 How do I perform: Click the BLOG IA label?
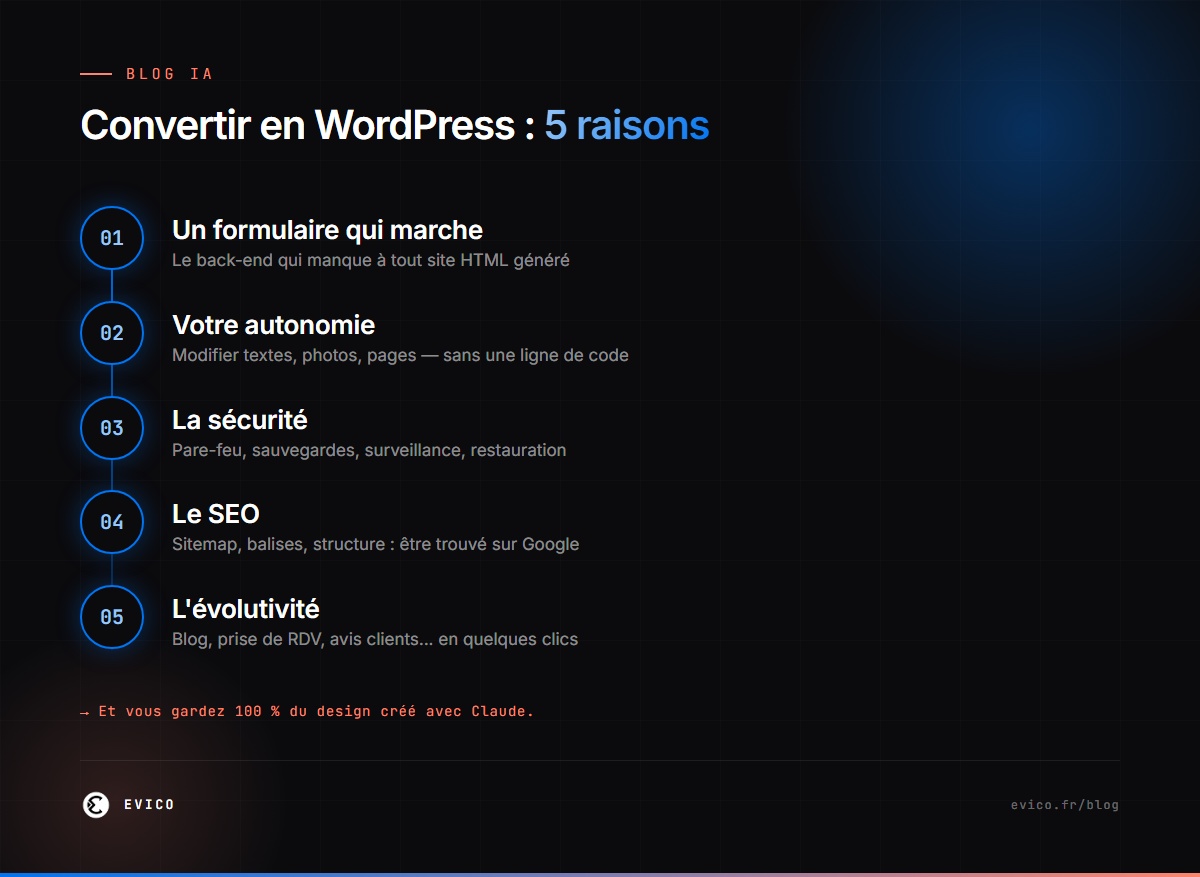pos(170,74)
